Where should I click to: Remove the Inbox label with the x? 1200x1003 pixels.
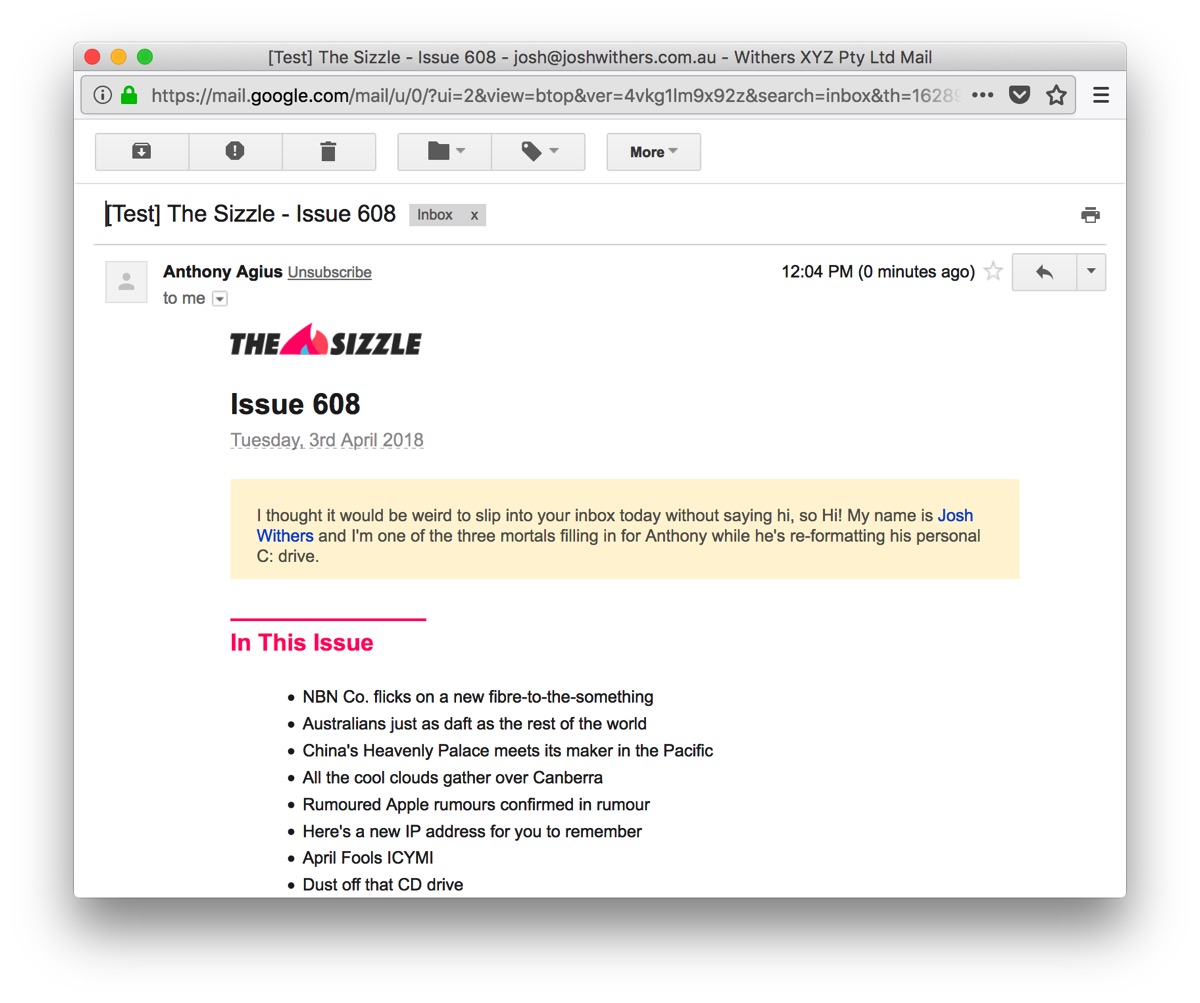(x=474, y=215)
